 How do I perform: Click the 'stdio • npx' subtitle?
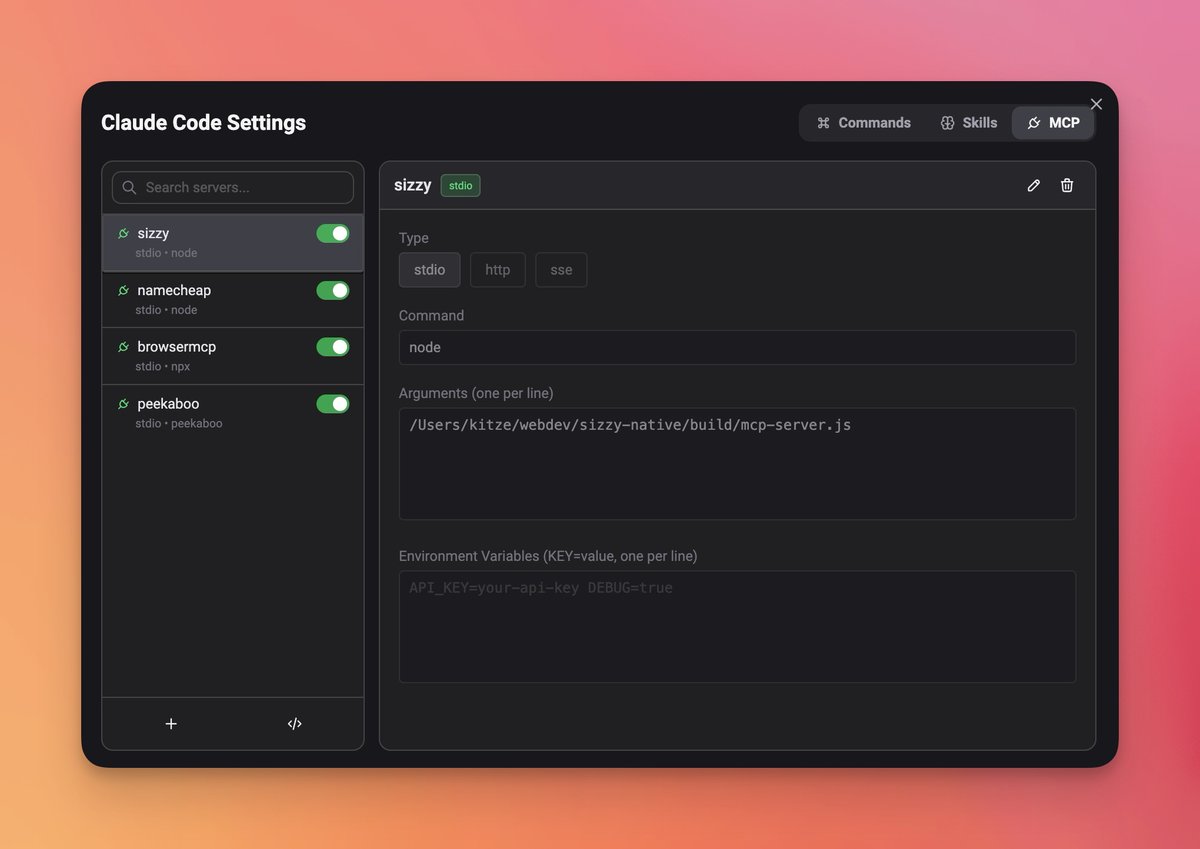[x=163, y=367]
